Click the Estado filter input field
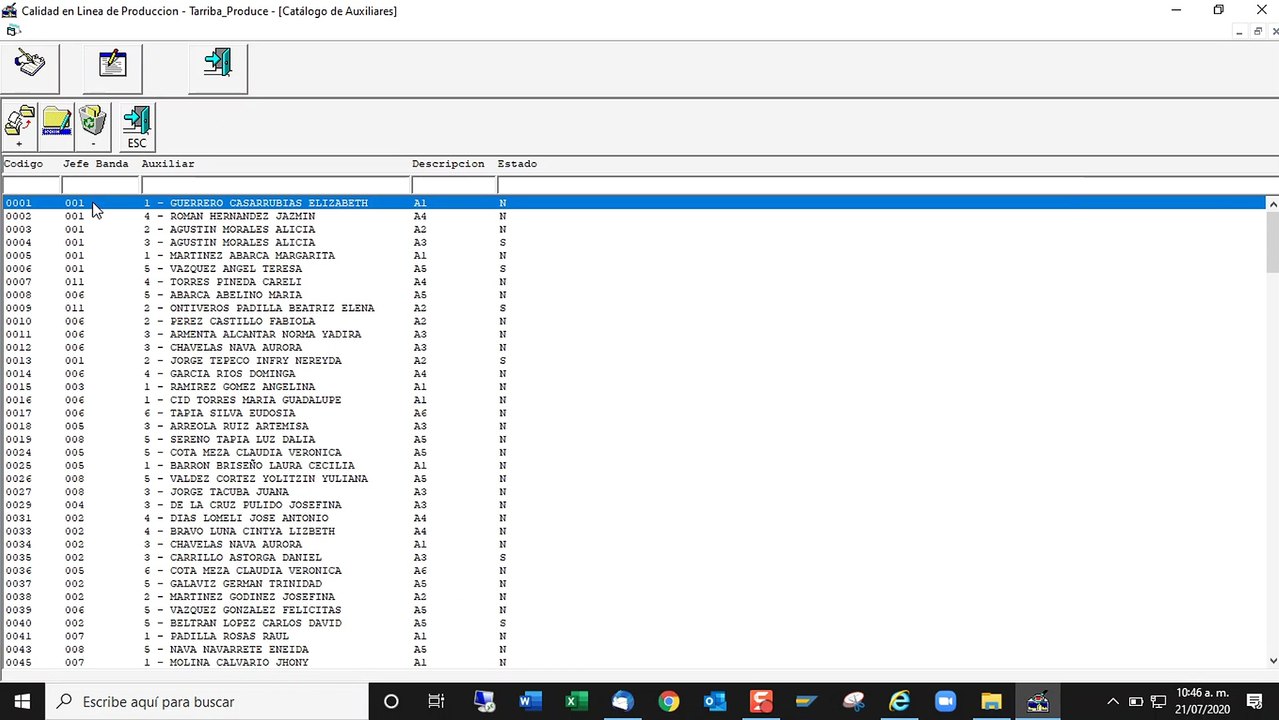 coord(887,185)
